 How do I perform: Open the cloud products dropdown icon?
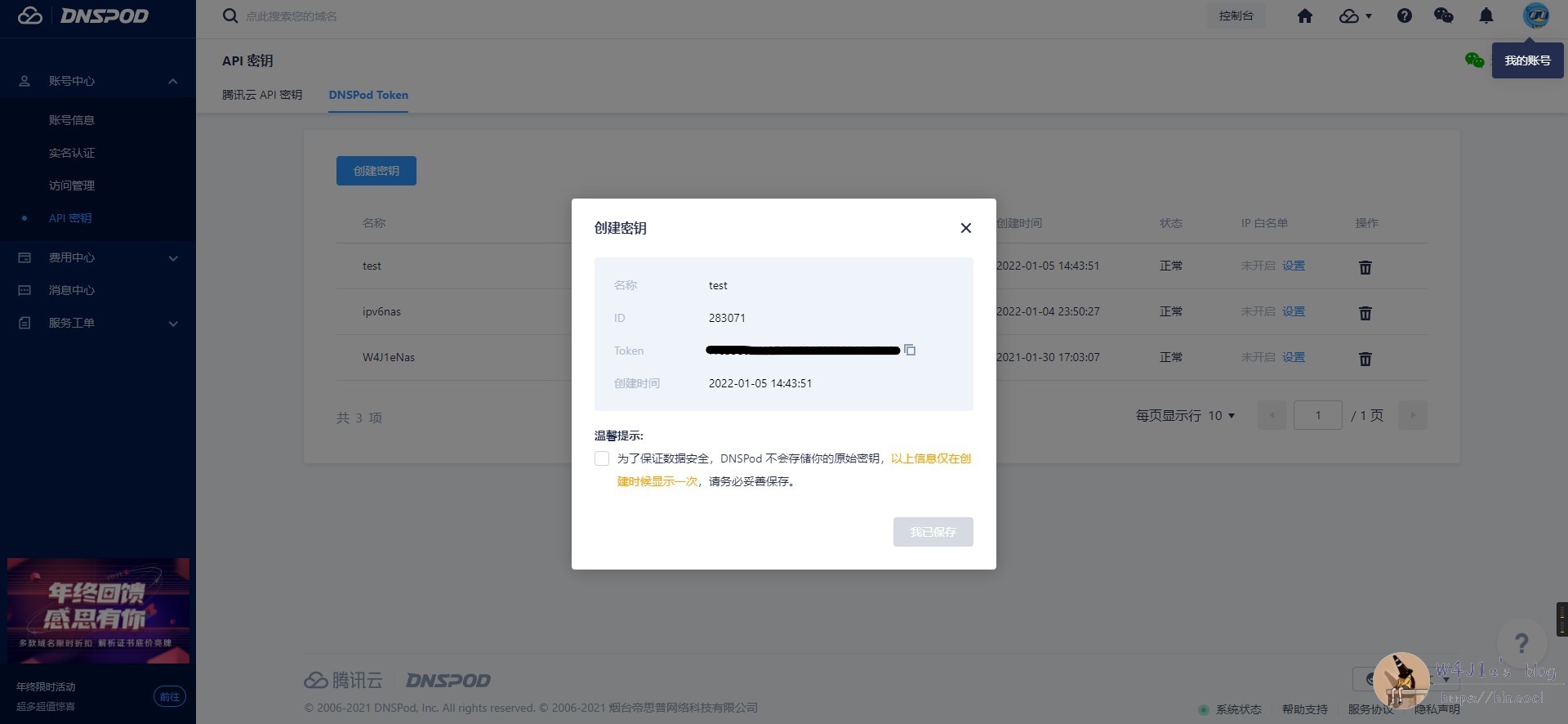(x=1355, y=16)
